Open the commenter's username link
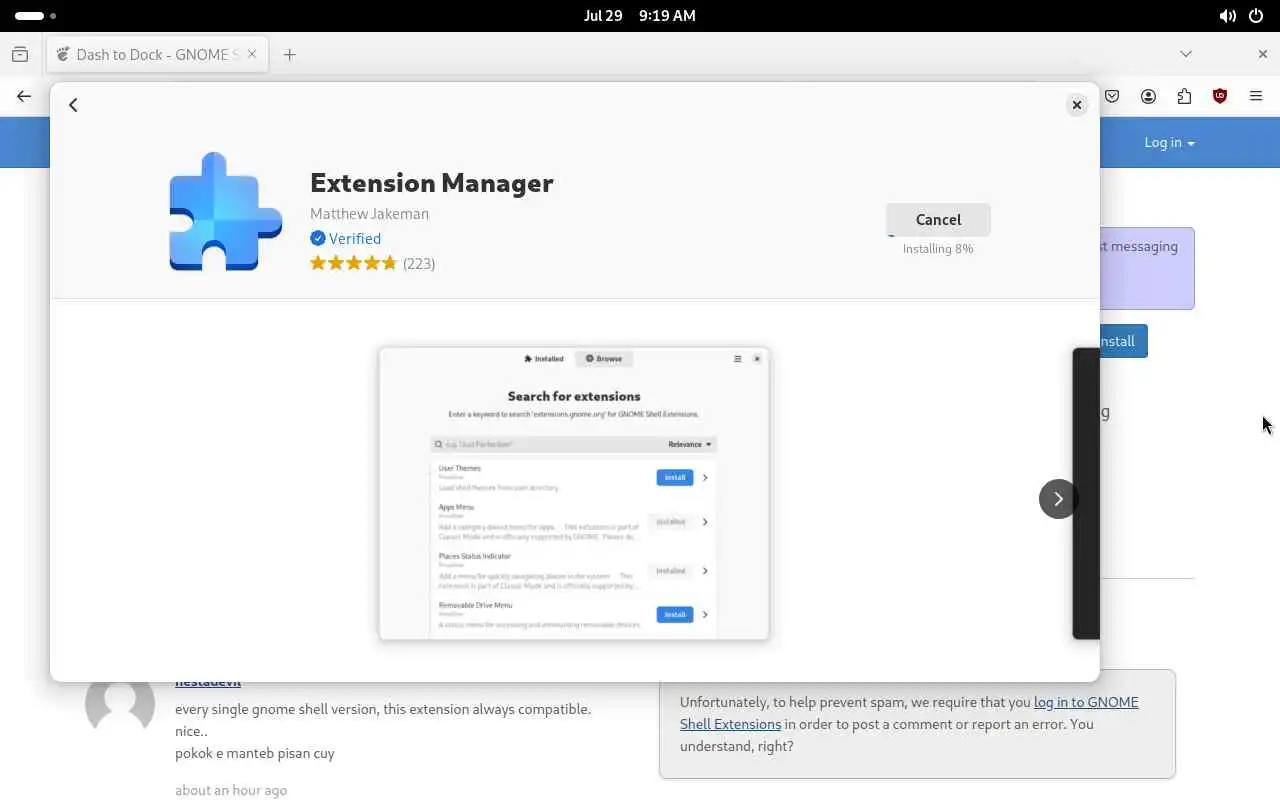 pyautogui.click(x=208, y=682)
